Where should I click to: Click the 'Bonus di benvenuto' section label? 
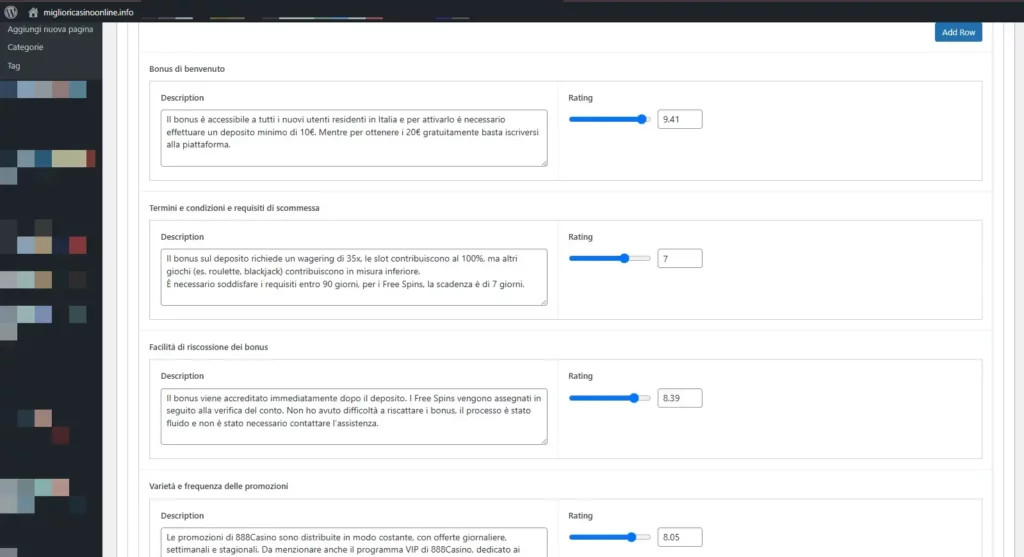click(x=187, y=69)
